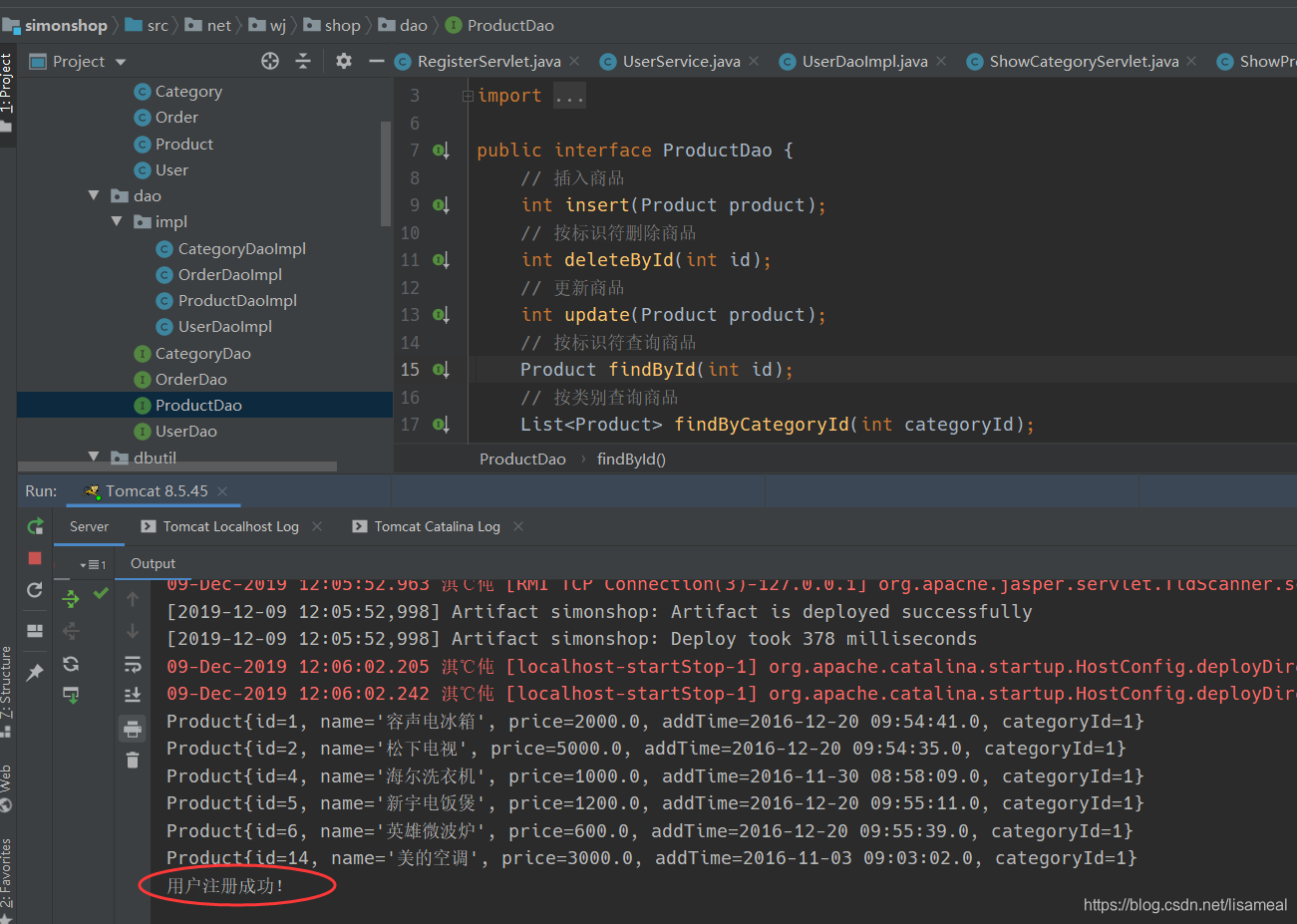The height and width of the screenshot is (924, 1297).
Task: Click the gutter implementation icon for findByCategoryId
Action: [x=441, y=425]
